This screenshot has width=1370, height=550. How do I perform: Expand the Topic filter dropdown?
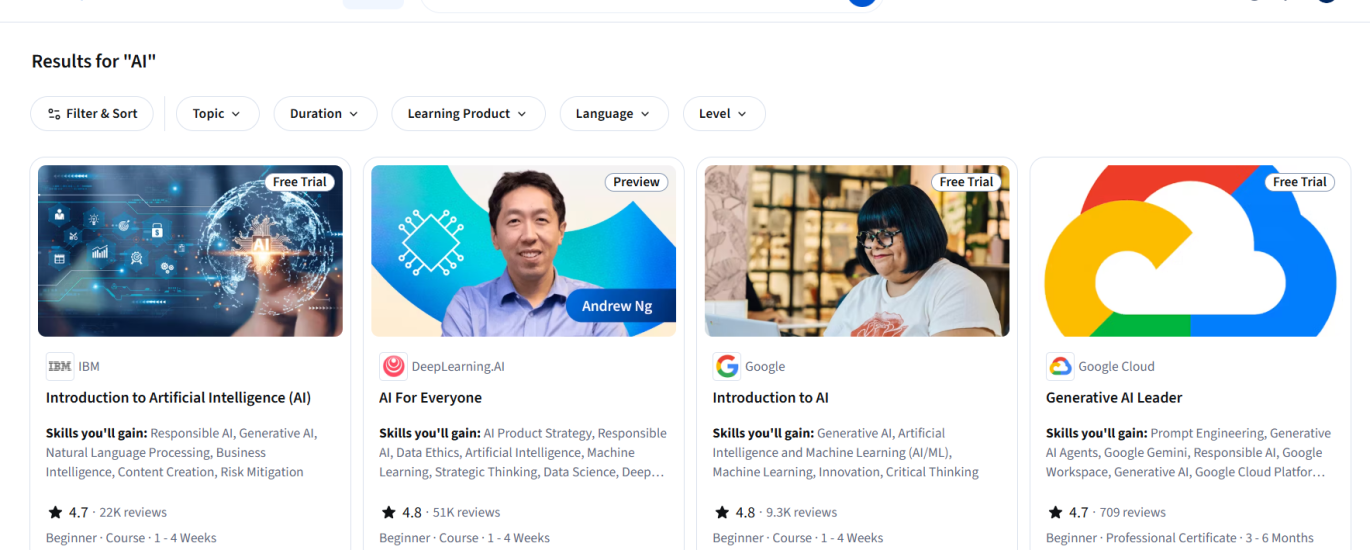pos(217,114)
